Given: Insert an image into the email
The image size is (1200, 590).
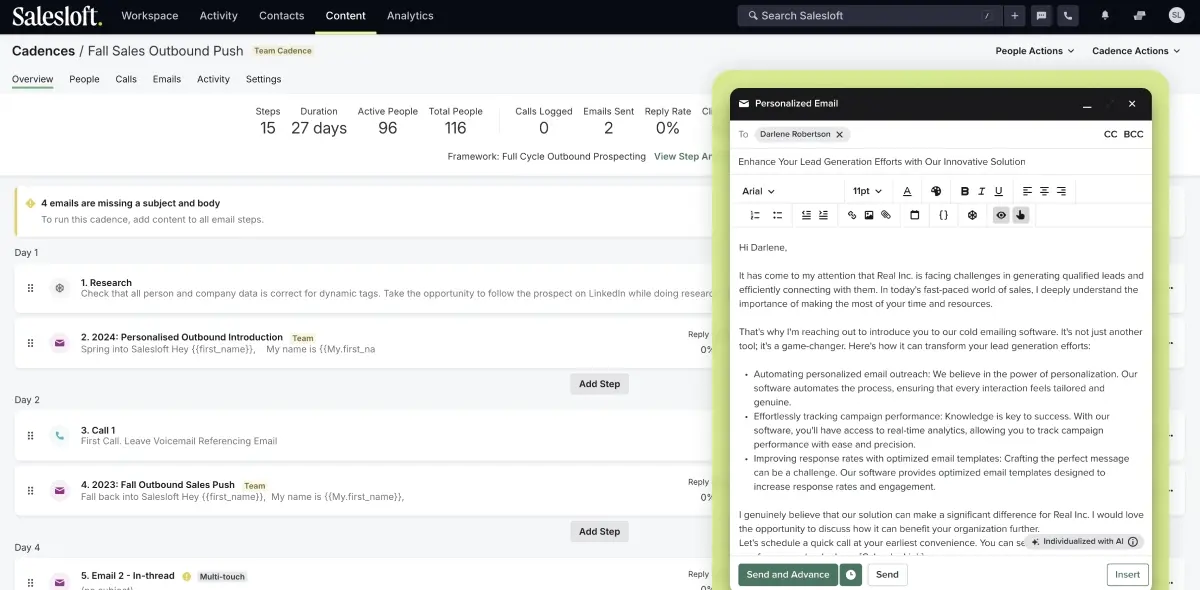Looking at the screenshot, I should [869, 215].
